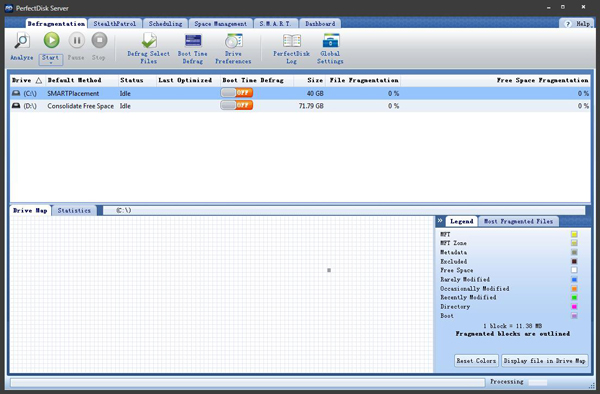Select the C:\ drive icon in list
The width and height of the screenshot is (600, 394).
[16, 93]
